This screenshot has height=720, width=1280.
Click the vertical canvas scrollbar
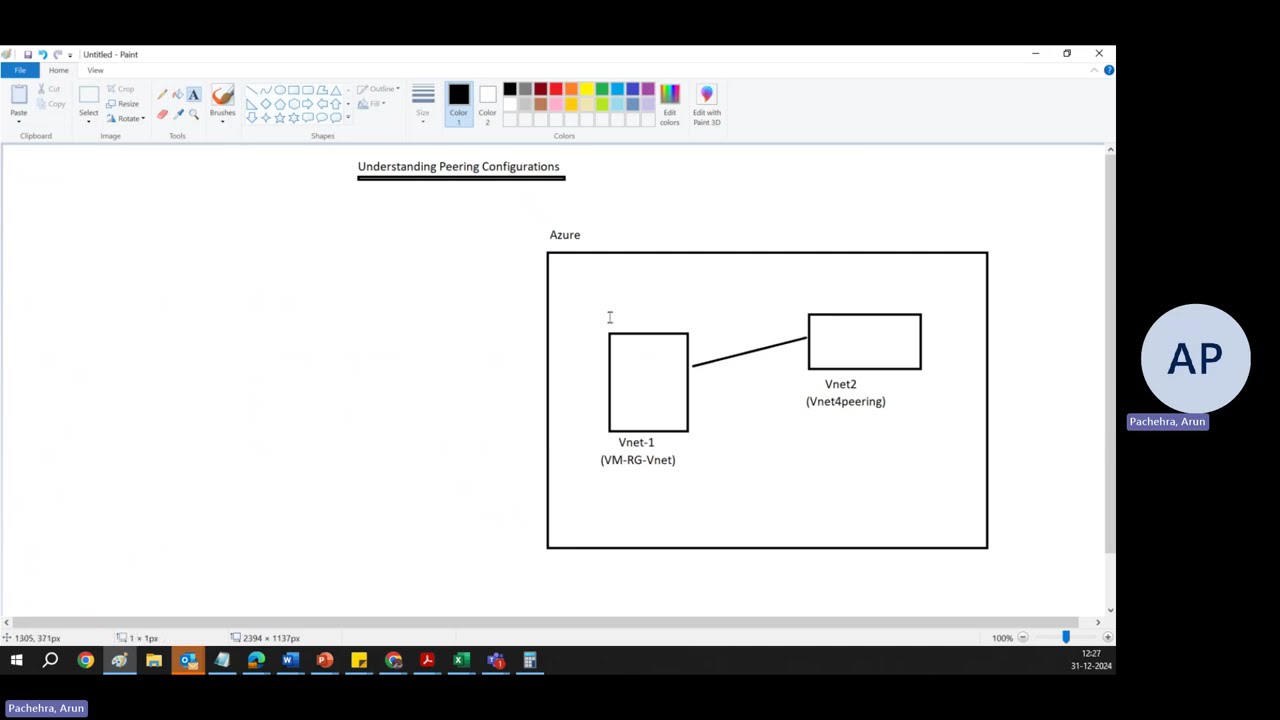click(1110, 355)
